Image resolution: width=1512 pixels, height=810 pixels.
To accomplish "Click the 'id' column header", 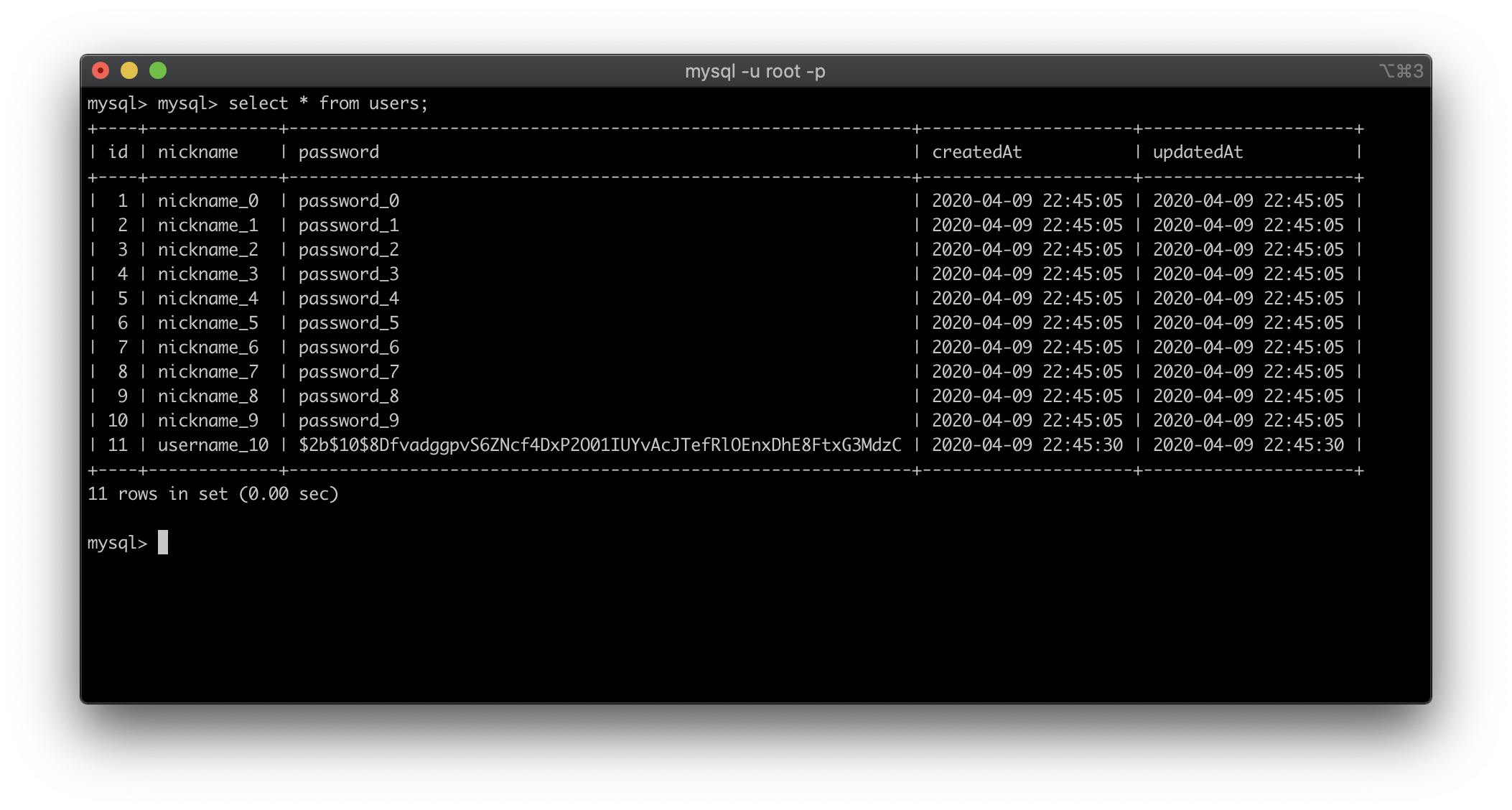I will point(118,152).
